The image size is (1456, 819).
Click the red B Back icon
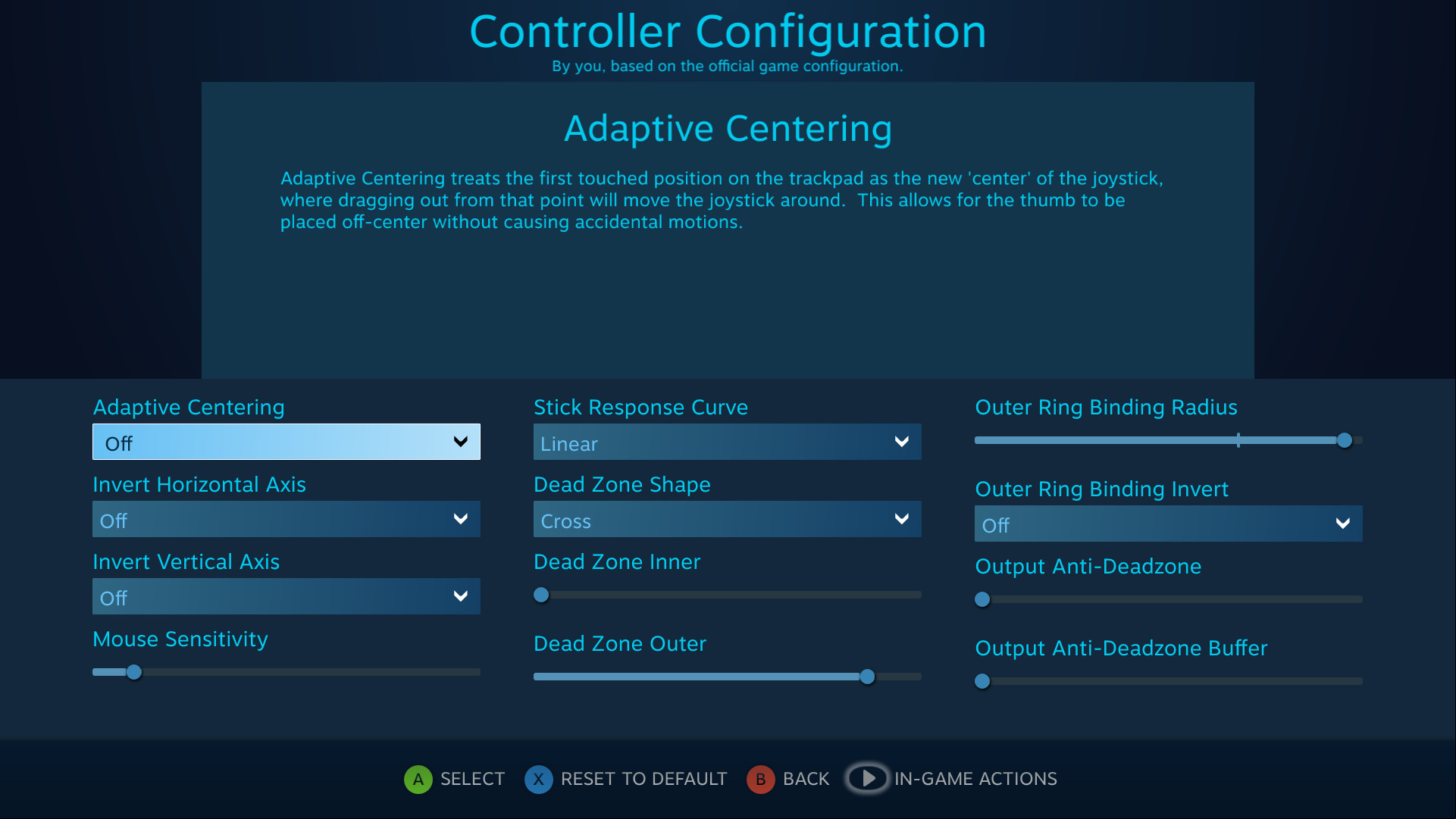pyautogui.click(x=760, y=779)
